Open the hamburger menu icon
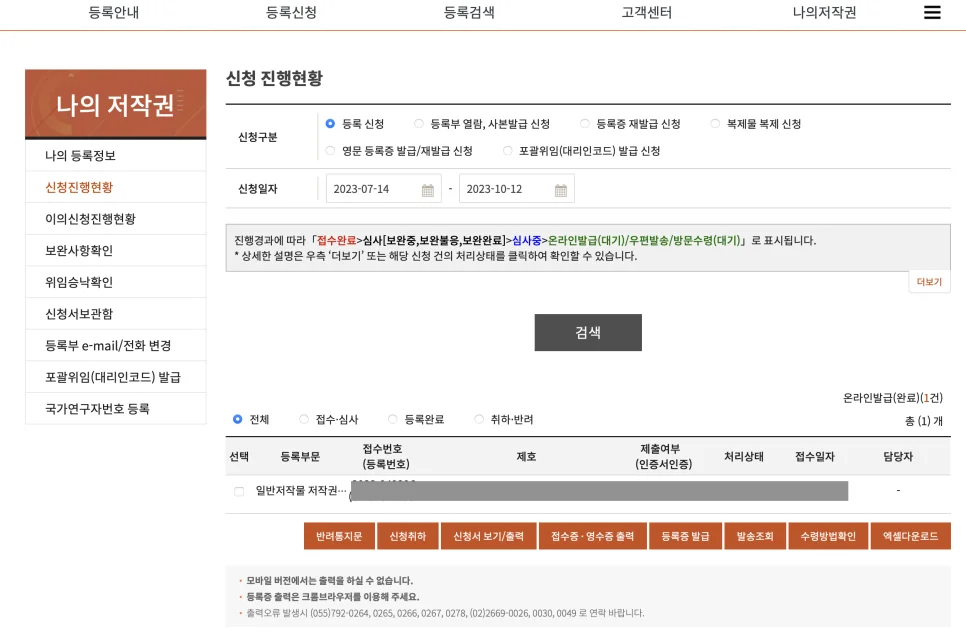The height and width of the screenshot is (639, 966). 932,13
